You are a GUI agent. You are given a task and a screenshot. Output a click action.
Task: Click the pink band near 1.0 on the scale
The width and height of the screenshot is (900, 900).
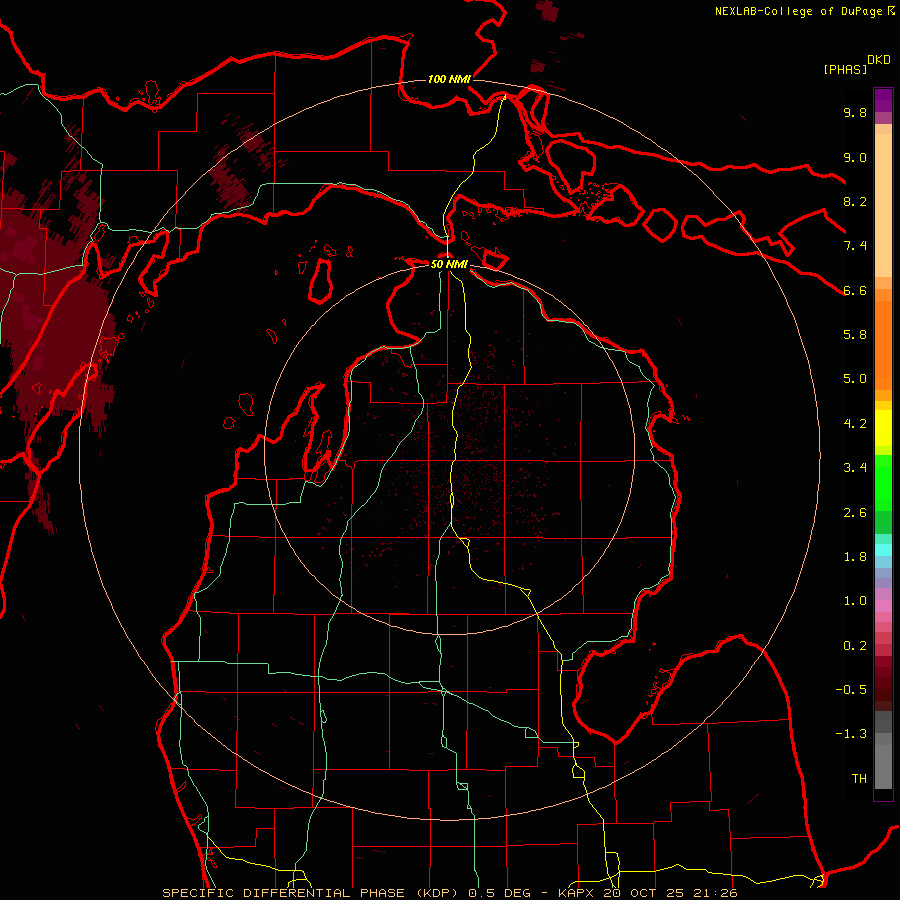pyautogui.click(x=883, y=606)
